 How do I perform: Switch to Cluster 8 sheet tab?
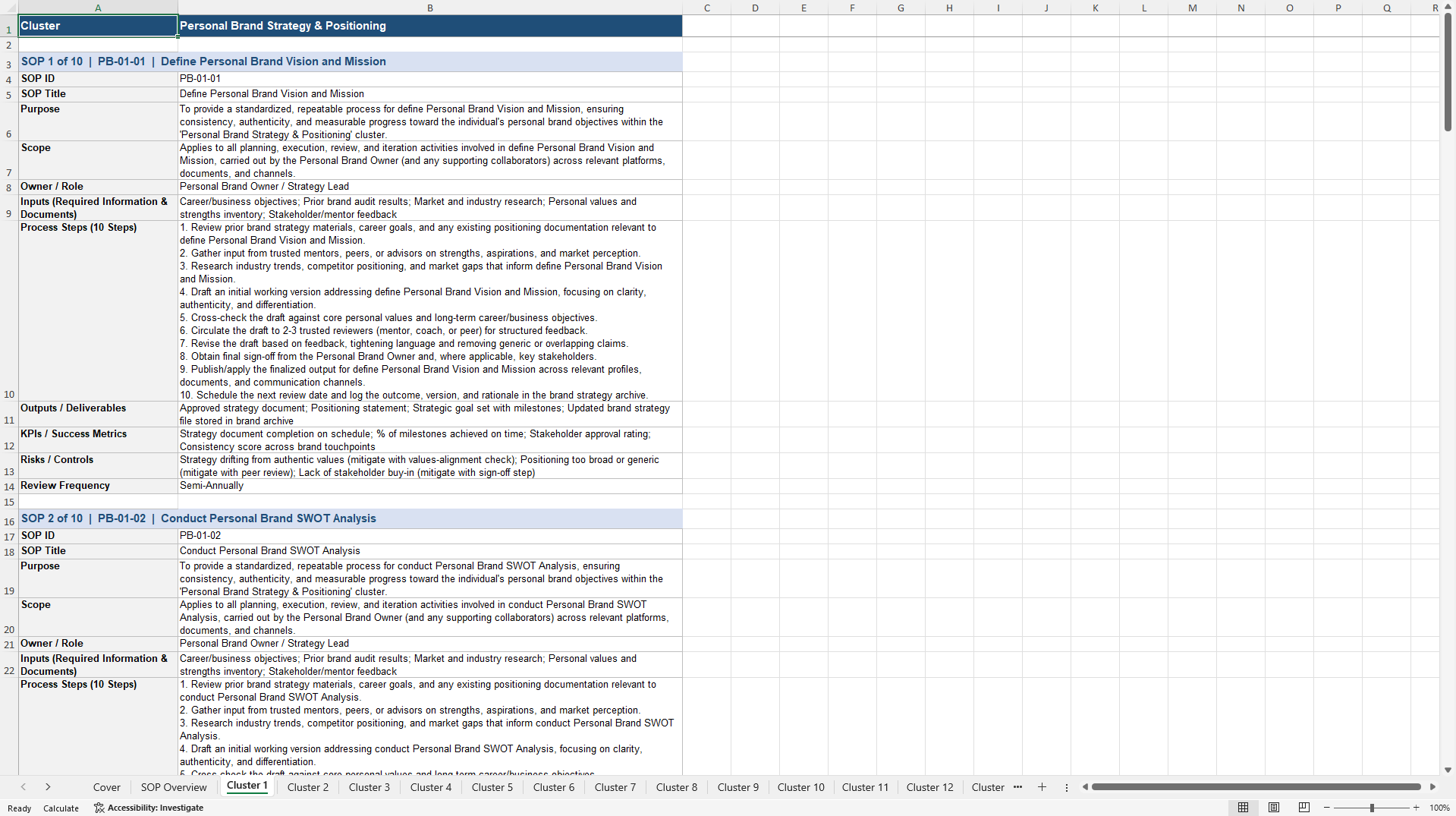click(677, 787)
